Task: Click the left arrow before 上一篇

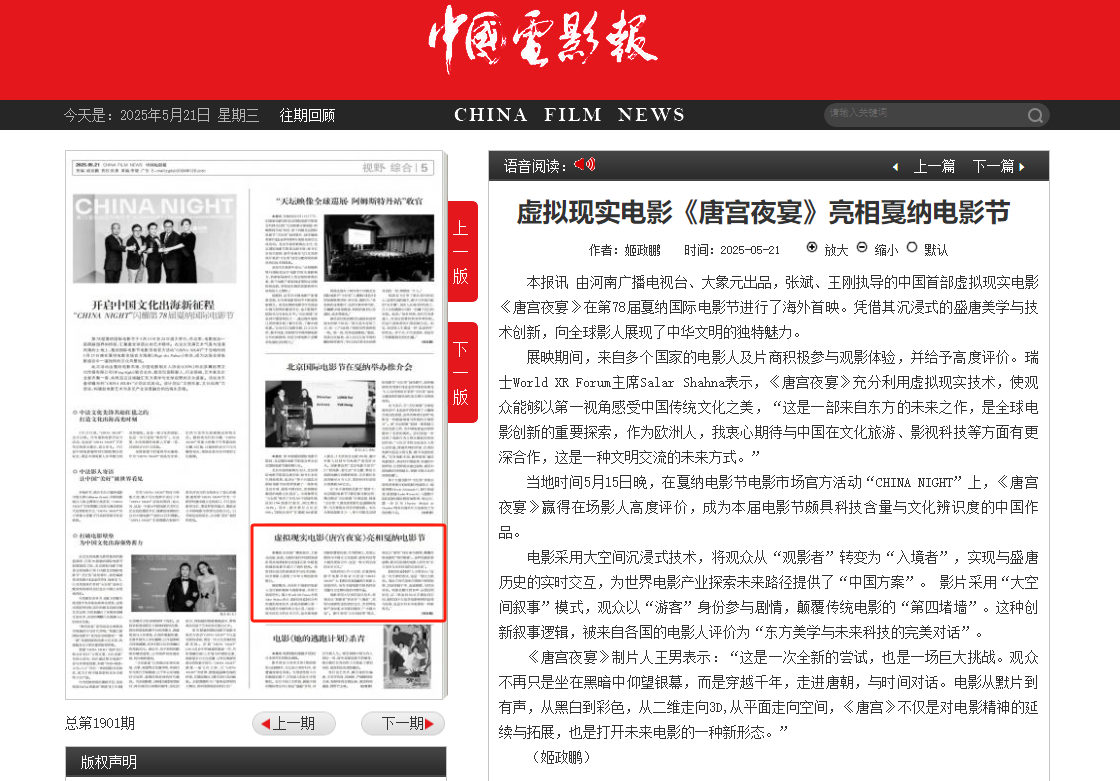Action: click(895, 166)
